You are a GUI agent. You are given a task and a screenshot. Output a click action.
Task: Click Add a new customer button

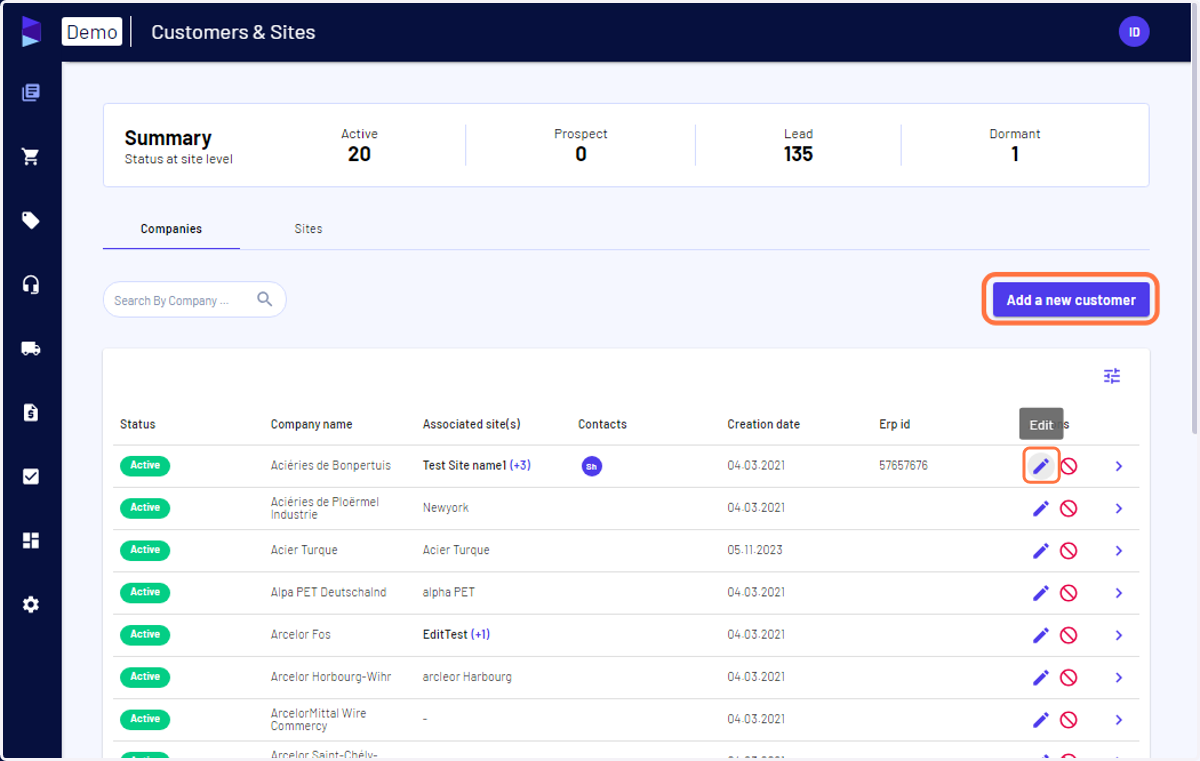(1071, 299)
